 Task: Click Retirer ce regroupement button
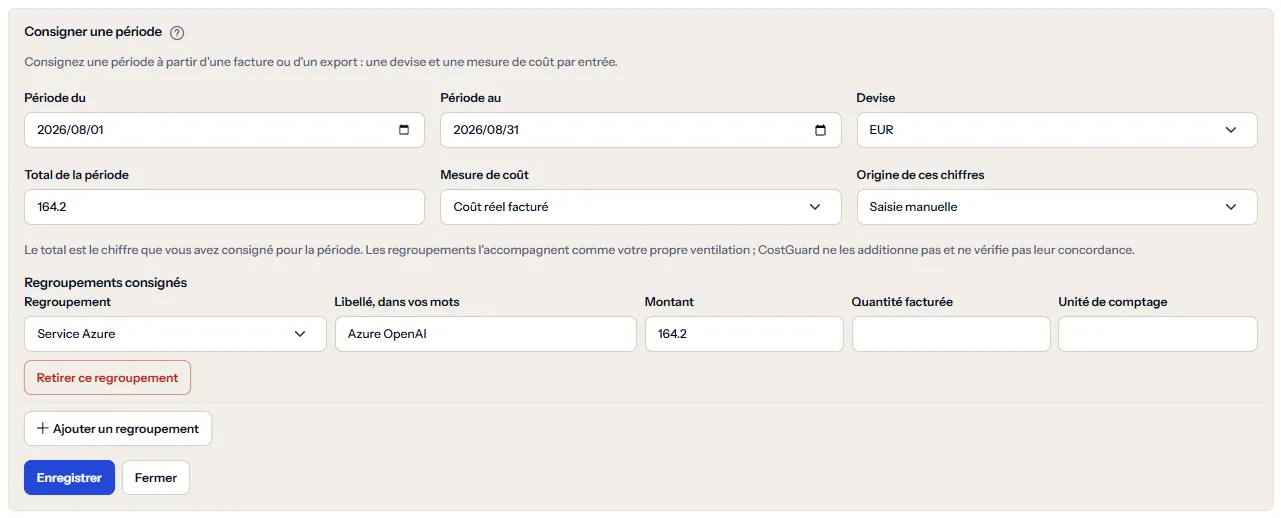[x=108, y=378]
